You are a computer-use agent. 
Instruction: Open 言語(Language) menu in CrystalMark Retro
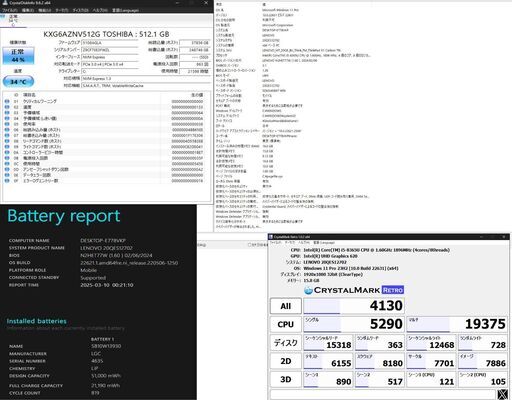324,243
